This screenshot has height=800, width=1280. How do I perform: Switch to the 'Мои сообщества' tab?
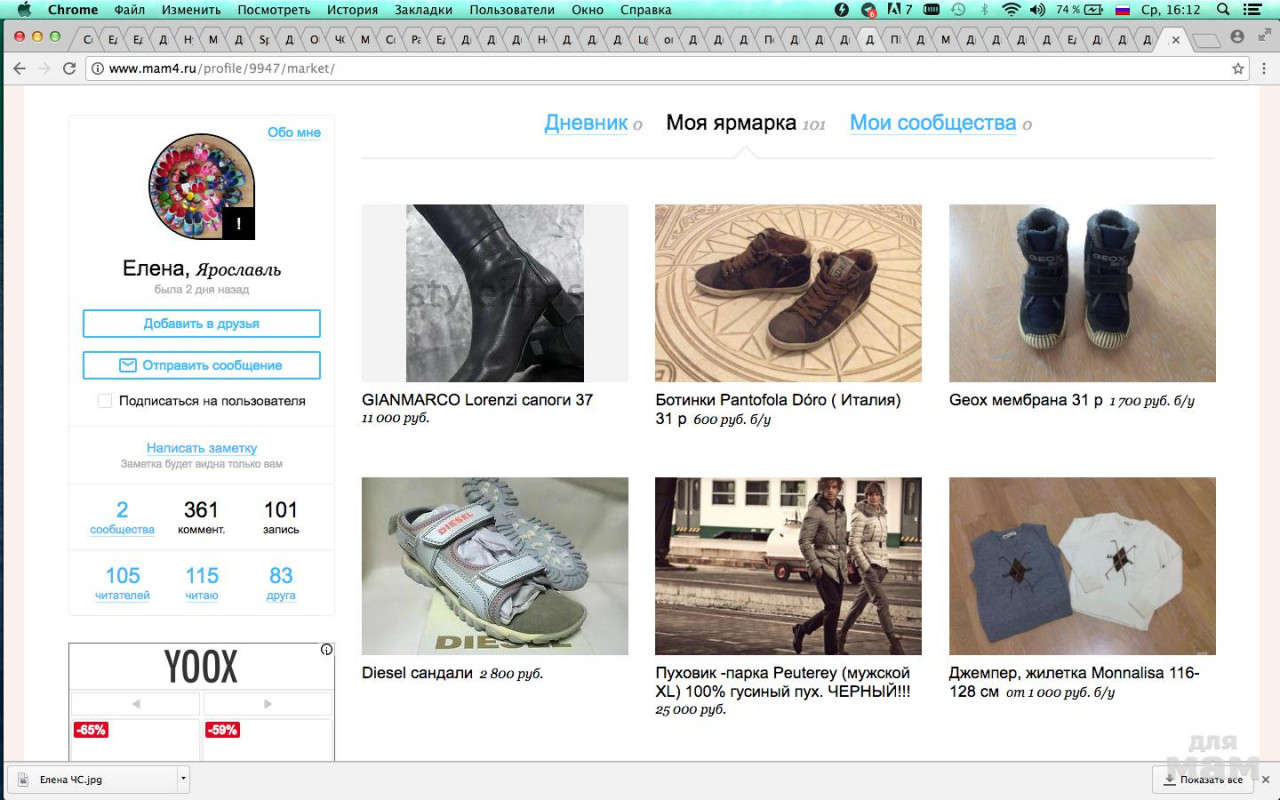[x=932, y=123]
